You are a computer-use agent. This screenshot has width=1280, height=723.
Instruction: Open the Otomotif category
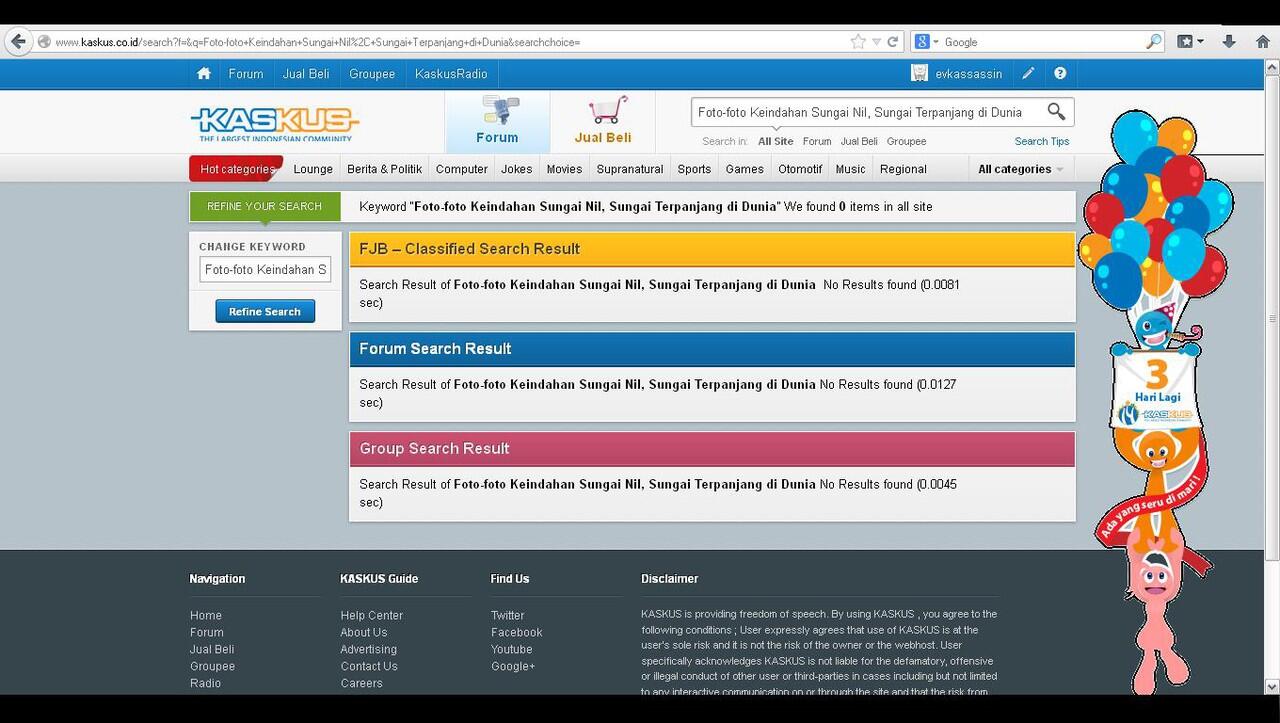click(x=800, y=169)
